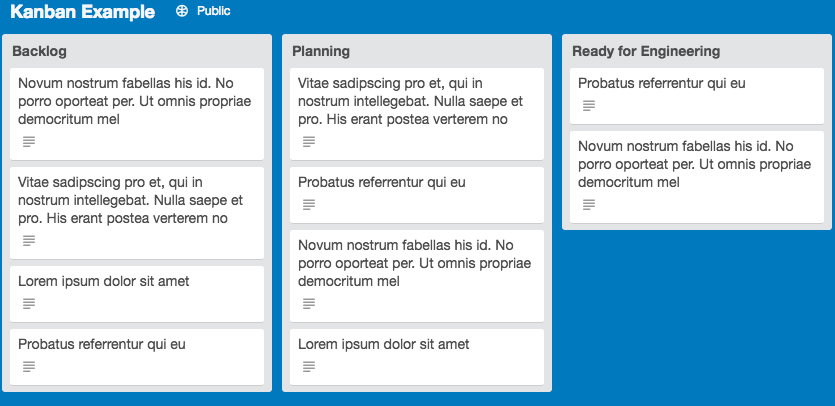The height and width of the screenshot is (406, 835).
Task: Click the Backlog list header
Action: point(39,51)
